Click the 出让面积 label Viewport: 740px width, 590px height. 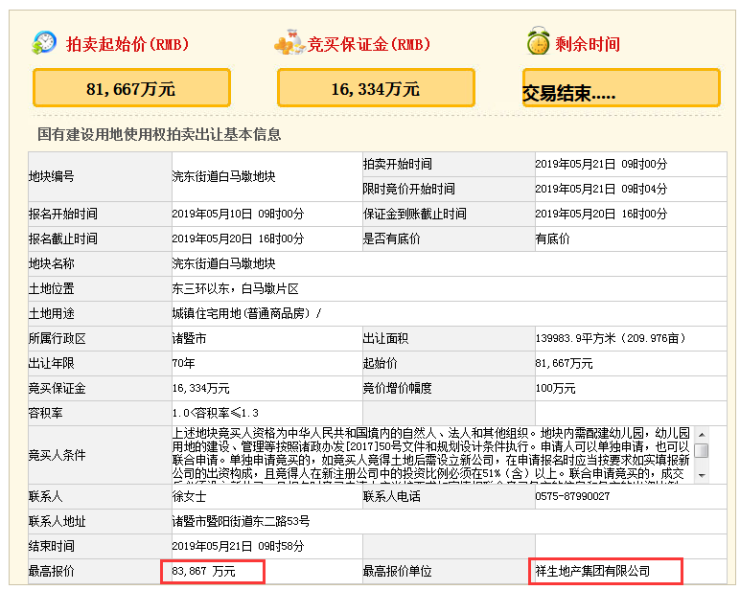pyautogui.click(x=386, y=338)
